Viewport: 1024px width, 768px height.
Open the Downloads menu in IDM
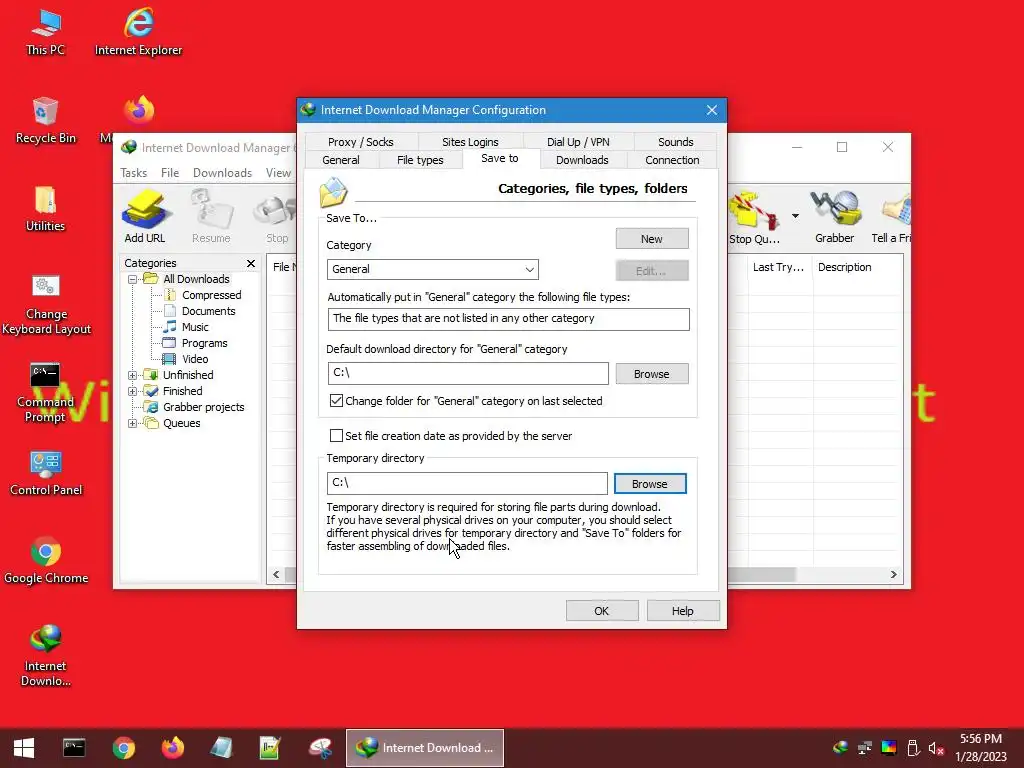(x=222, y=173)
